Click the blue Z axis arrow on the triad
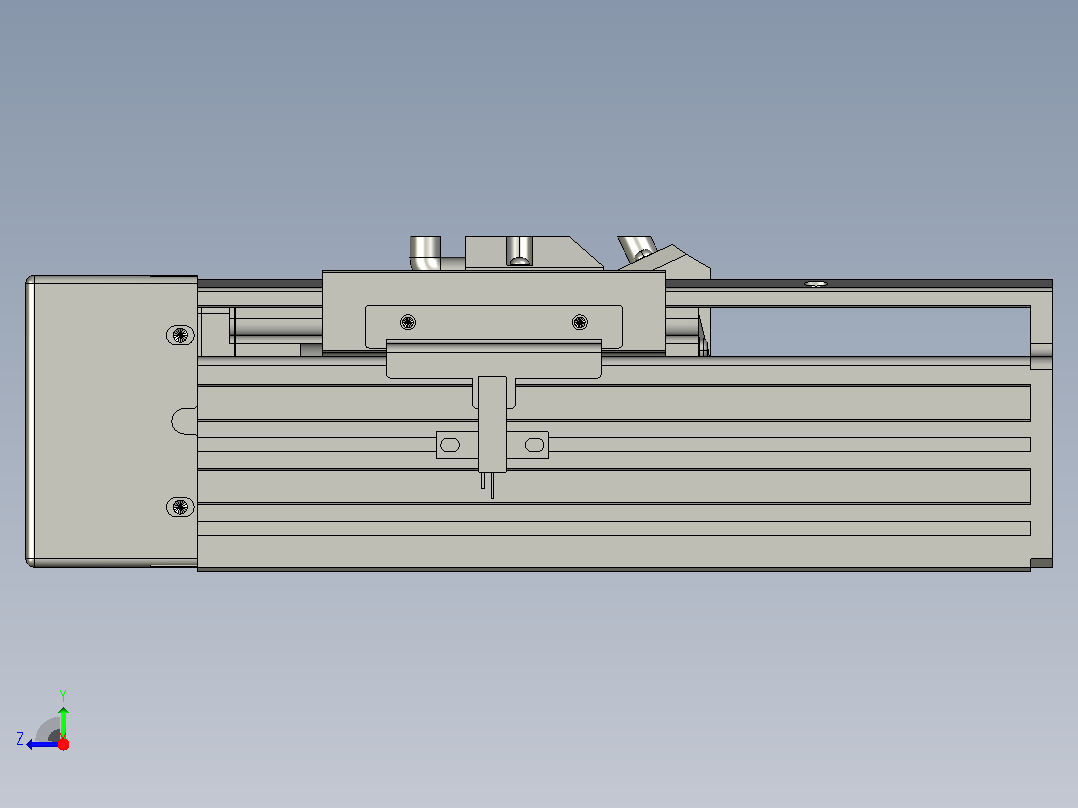The image size is (1078, 808). [x=41, y=744]
